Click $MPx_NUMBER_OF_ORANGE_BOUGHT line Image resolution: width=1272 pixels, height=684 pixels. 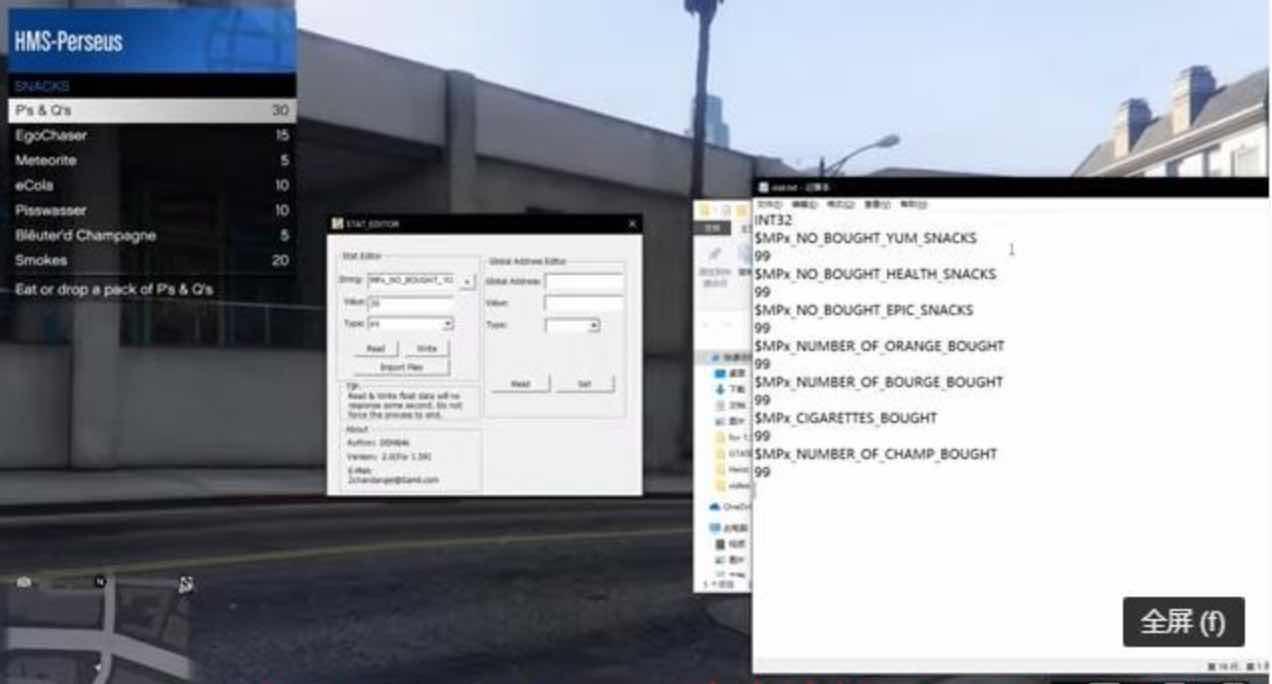pos(880,346)
